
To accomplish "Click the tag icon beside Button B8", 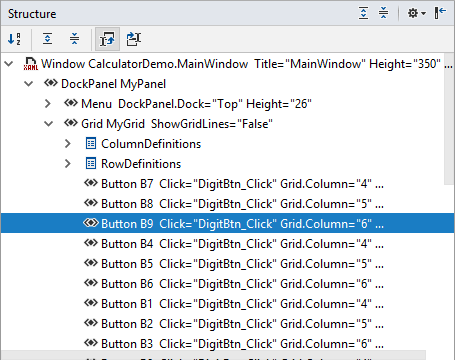I will [91, 203].
